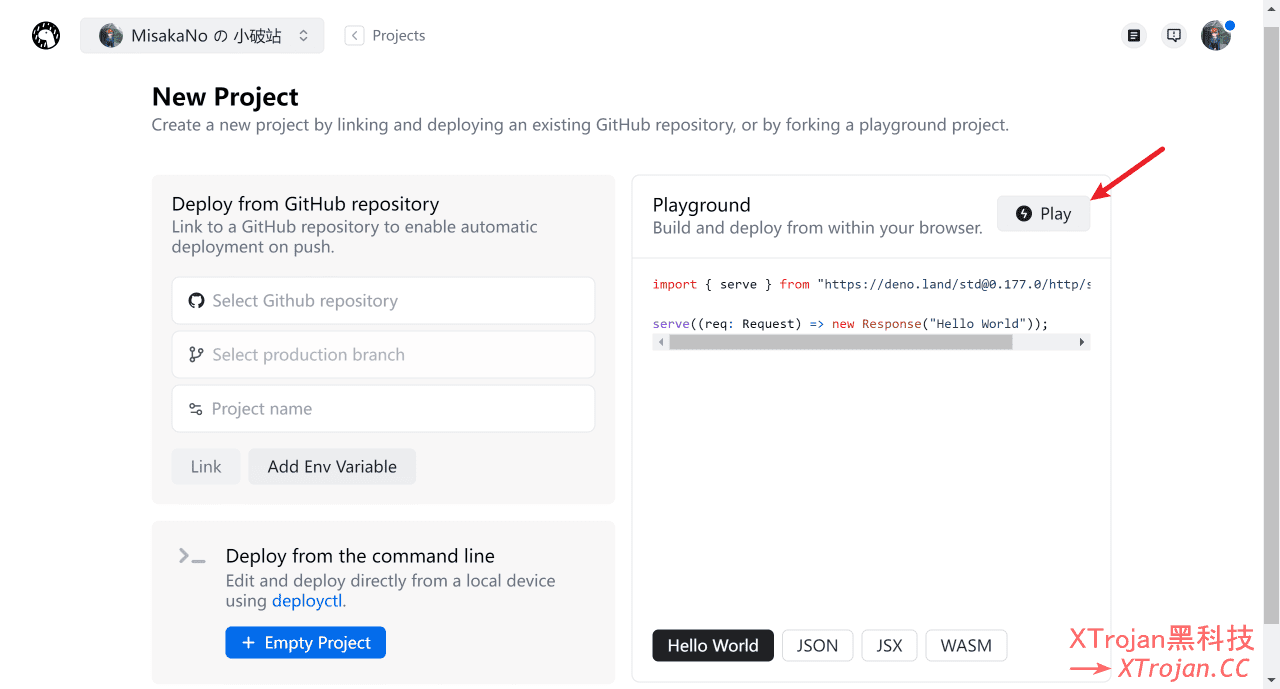Focus the Project name field
The width and height of the screenshot is (1280, 689).
(x=383, y=409)
